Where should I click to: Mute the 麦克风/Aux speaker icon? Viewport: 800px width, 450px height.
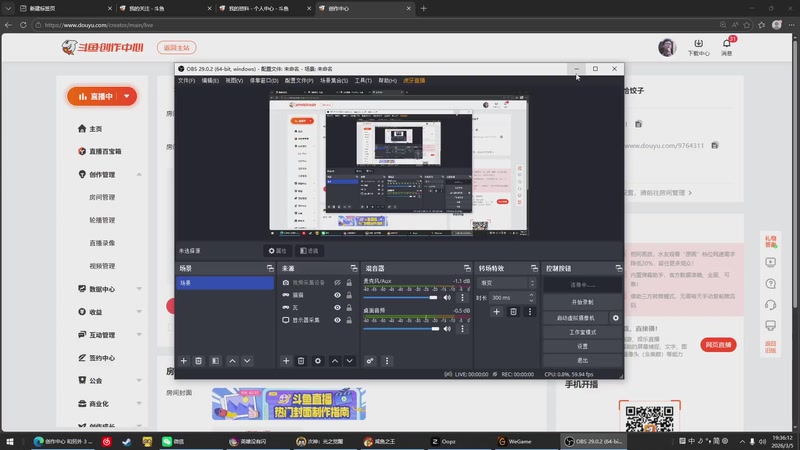click(x=447, y=297)
